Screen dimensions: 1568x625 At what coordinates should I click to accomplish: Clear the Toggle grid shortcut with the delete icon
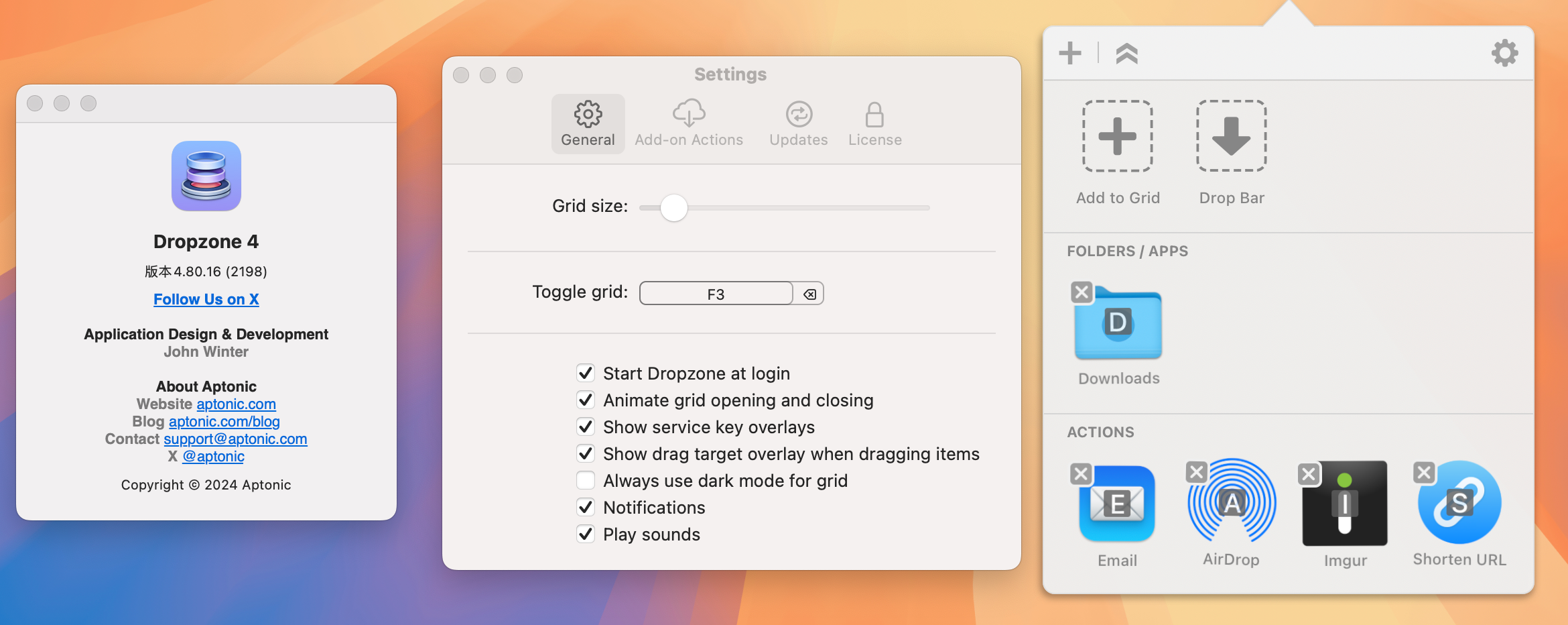click(809, 294)
